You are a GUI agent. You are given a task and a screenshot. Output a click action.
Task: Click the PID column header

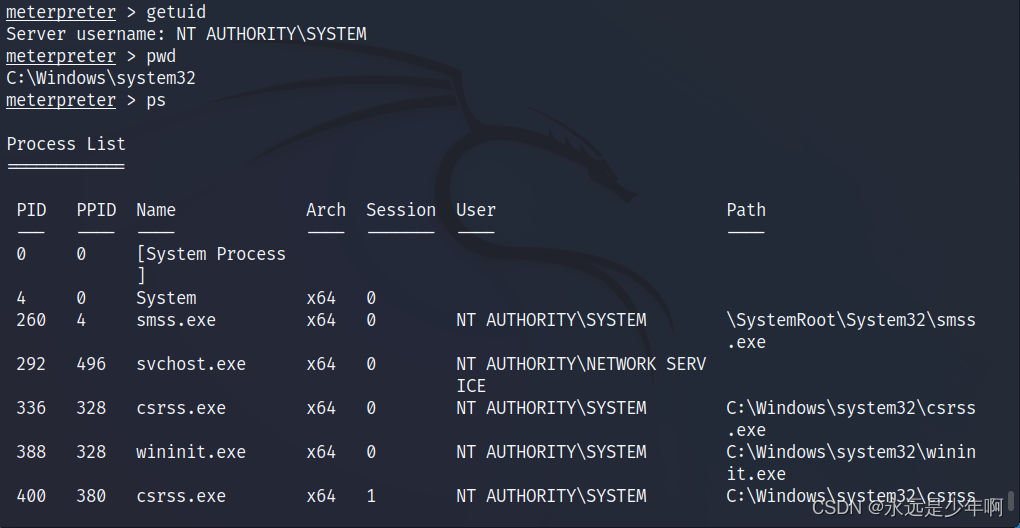pyautogui.click(x=31, y=210)
